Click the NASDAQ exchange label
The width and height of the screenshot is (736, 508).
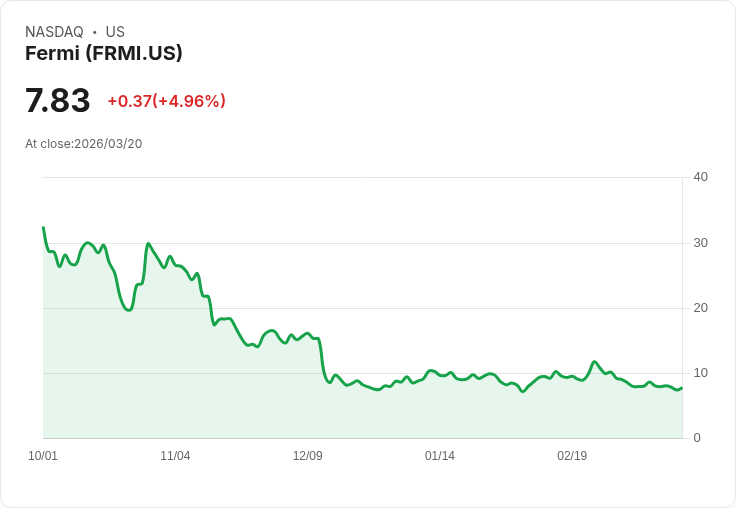[54, 32]
